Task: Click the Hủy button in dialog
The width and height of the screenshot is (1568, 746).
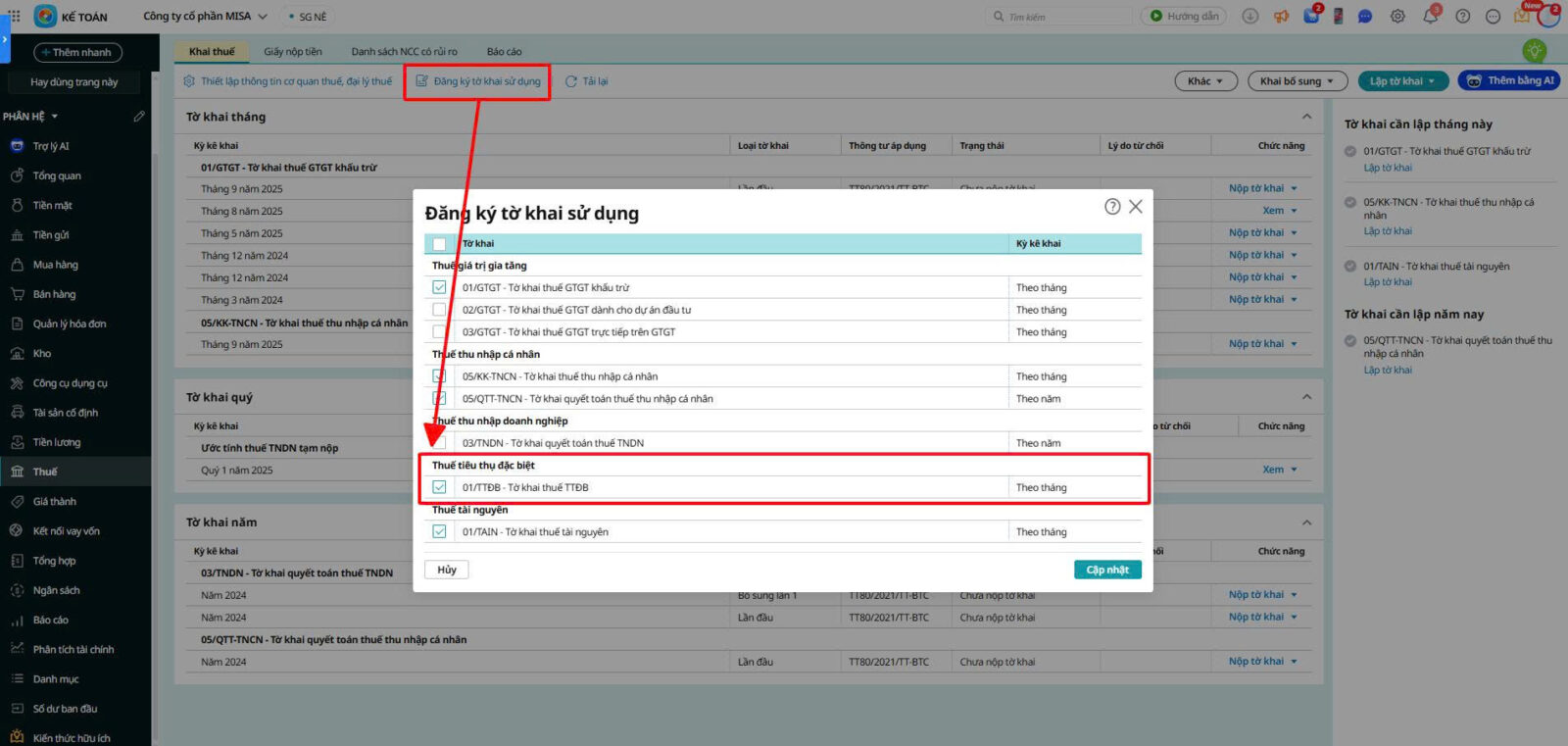Action: coord(447,570)
